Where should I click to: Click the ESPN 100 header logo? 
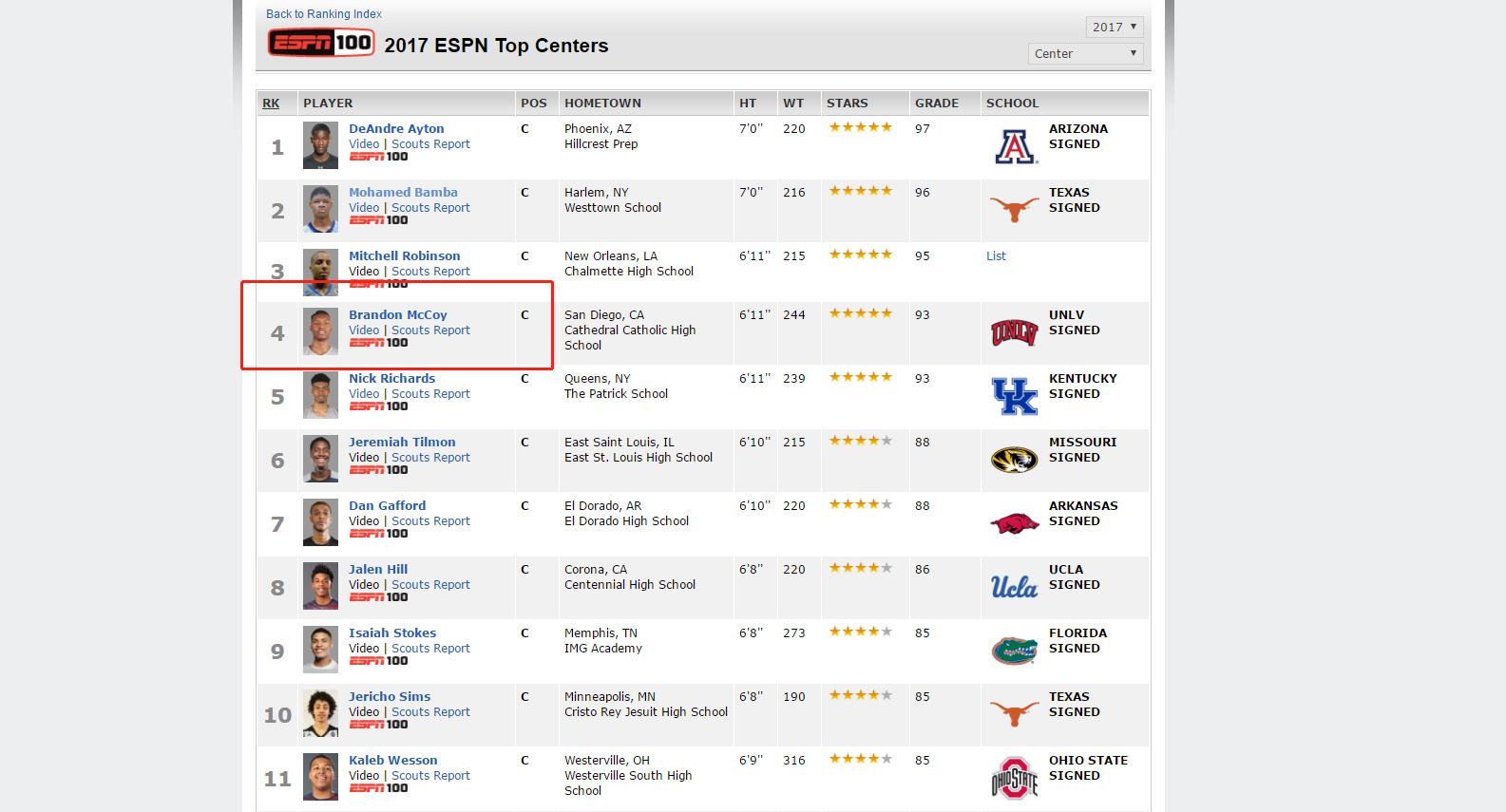(321, 44)
